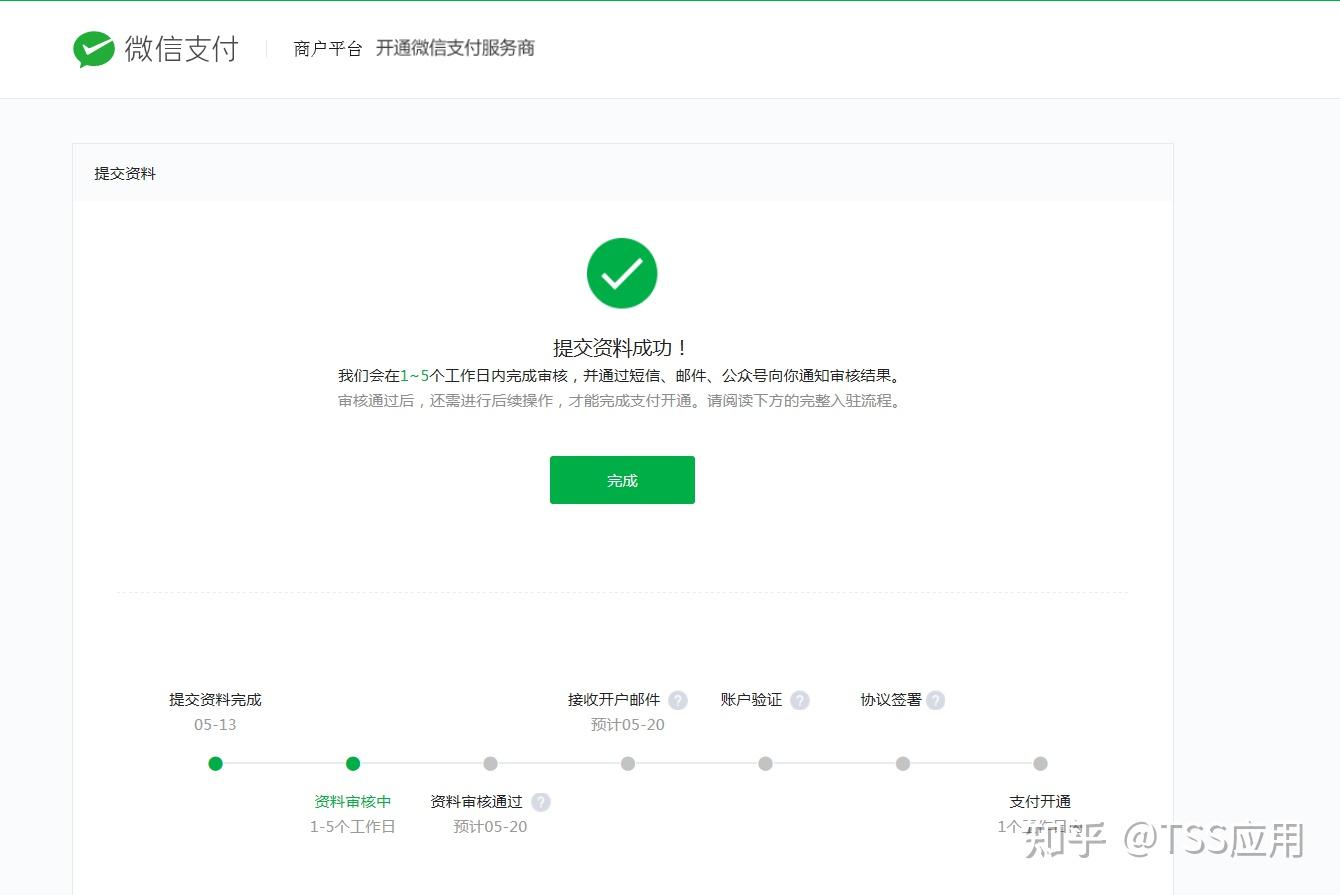Click the green 完成 button

(622, 480)
